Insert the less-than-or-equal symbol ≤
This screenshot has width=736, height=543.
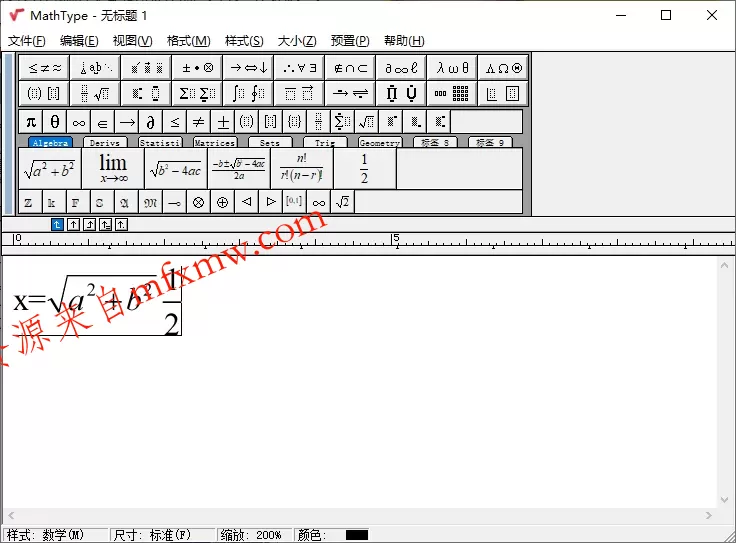(x=175, y=122)
